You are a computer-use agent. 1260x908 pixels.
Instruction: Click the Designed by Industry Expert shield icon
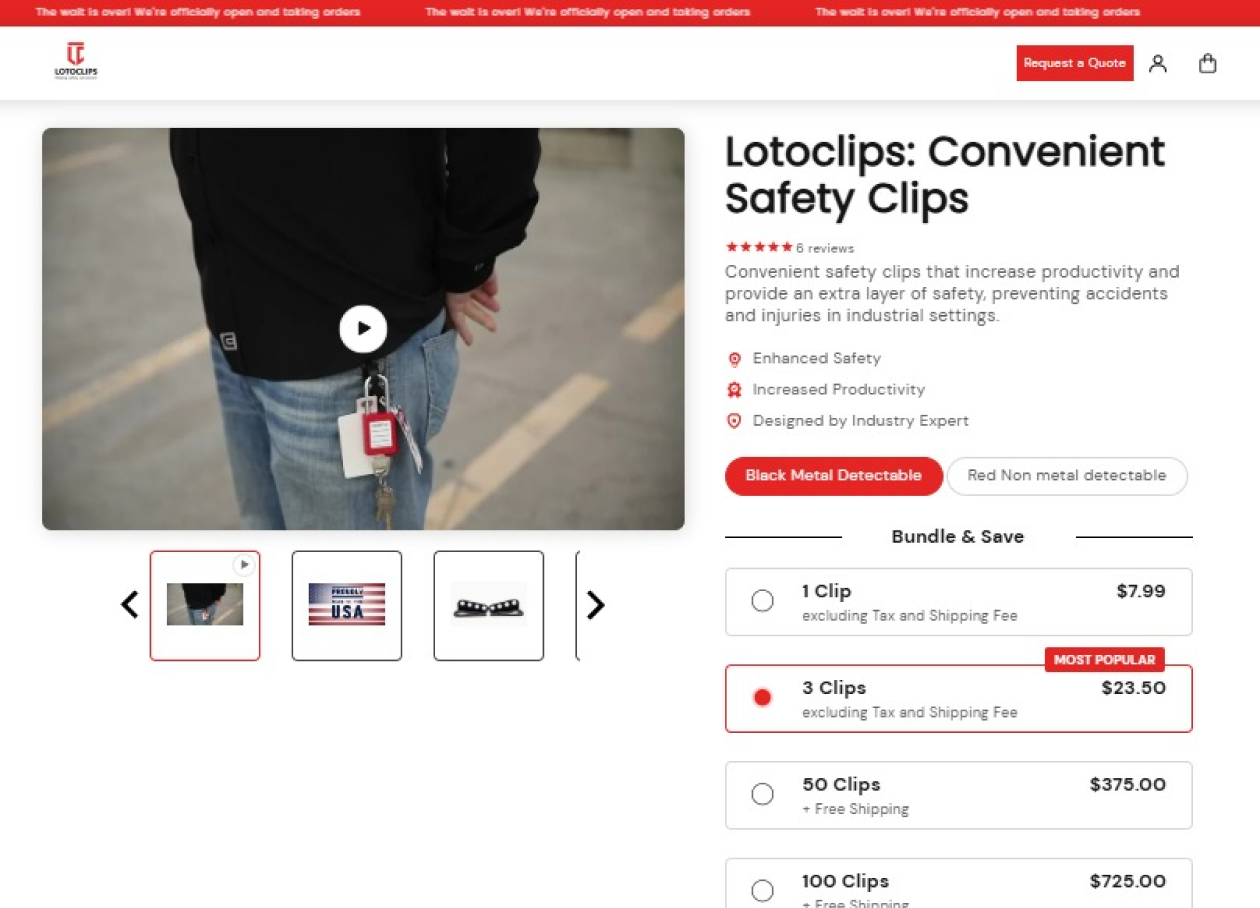(734, 421)
